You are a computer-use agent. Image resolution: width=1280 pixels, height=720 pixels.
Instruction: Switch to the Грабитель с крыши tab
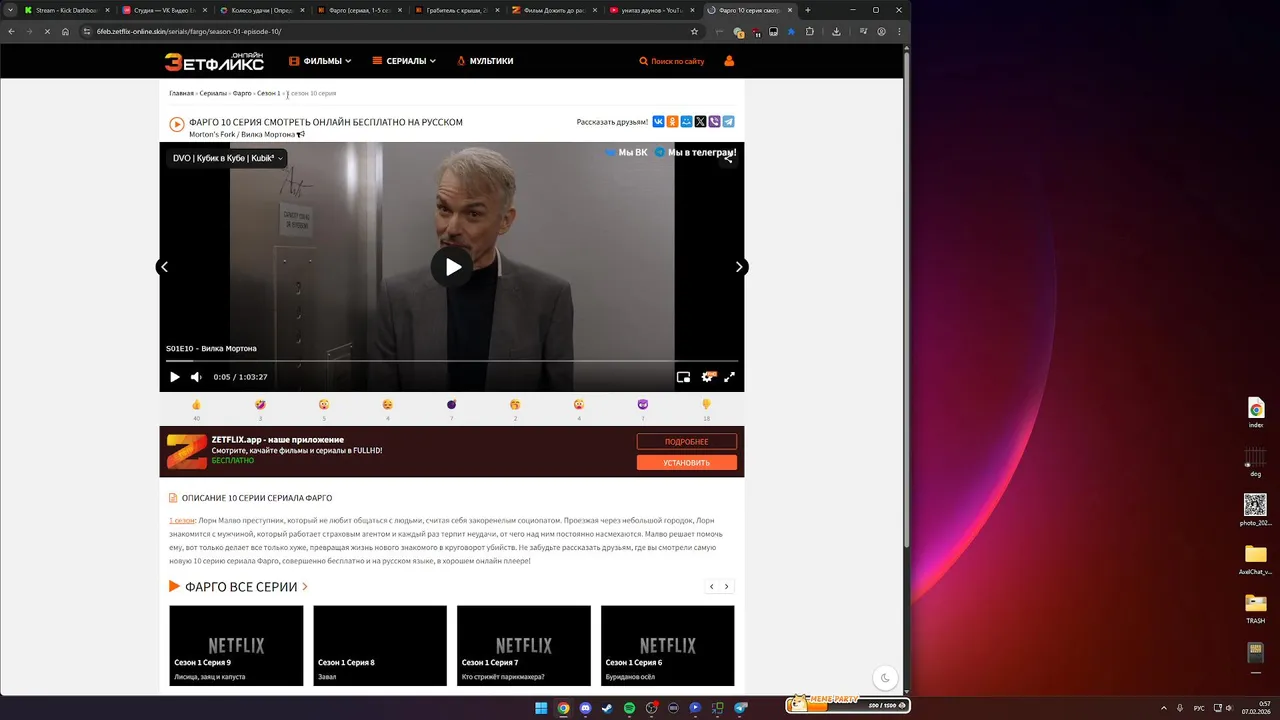coord(455,10)
